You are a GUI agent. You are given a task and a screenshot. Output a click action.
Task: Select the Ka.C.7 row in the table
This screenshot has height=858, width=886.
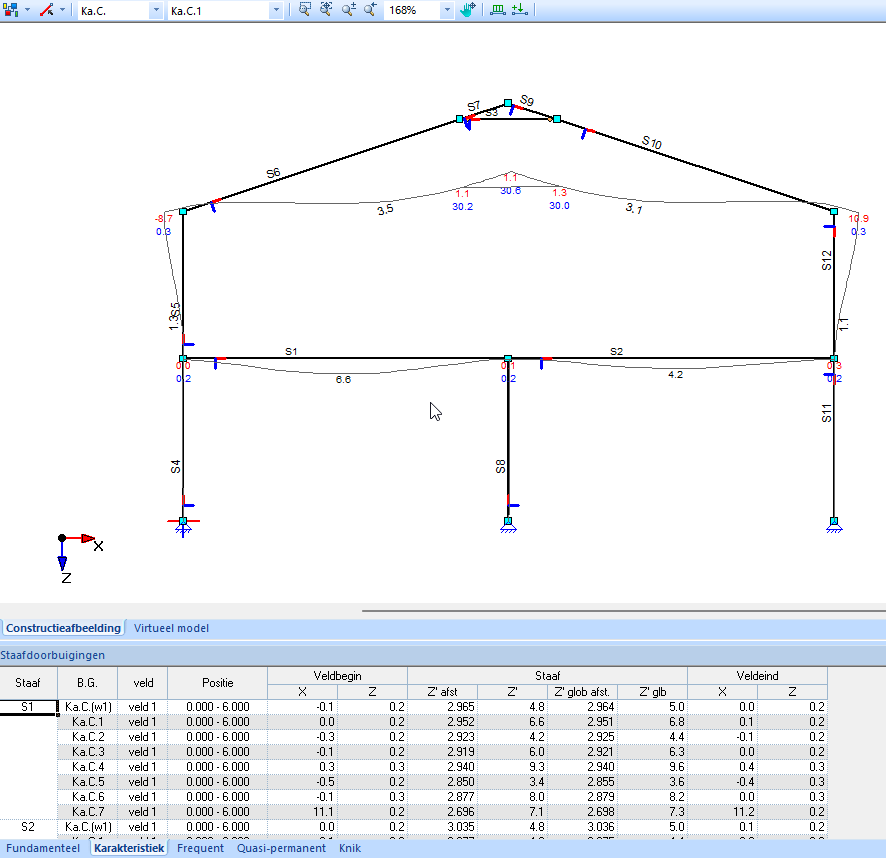pos(442,812)
